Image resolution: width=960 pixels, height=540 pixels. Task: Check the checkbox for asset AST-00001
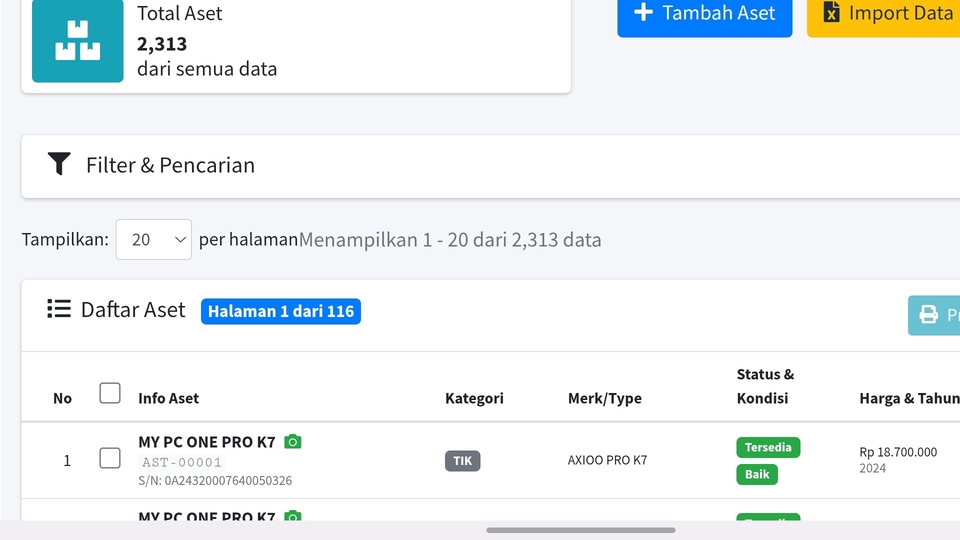click(x=110, y=458)
